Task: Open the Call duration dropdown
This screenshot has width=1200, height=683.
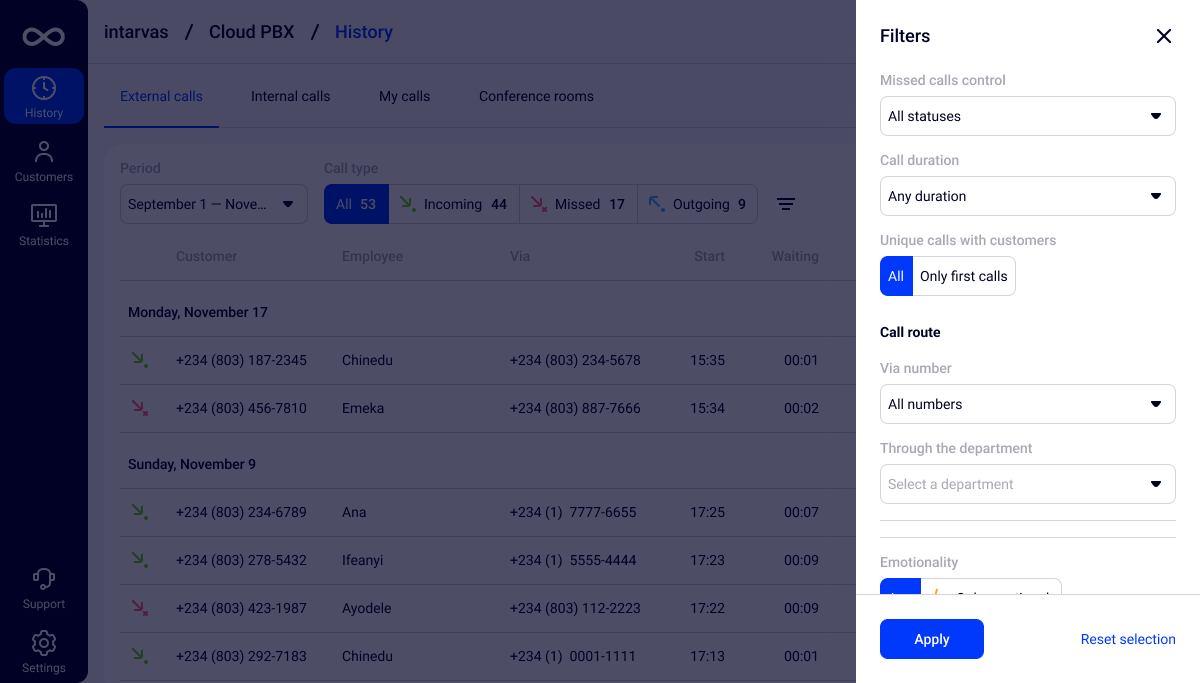Action: pyautogui.click(x=1027, y=196)
